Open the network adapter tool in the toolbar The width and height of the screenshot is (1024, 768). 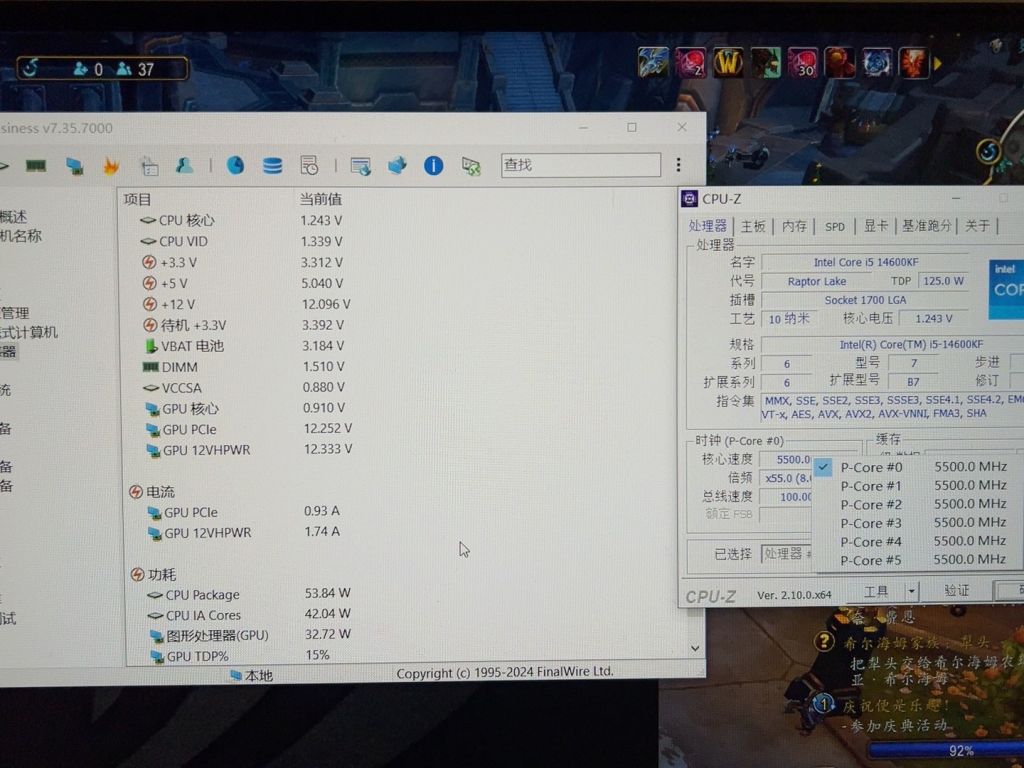(73, 165)
